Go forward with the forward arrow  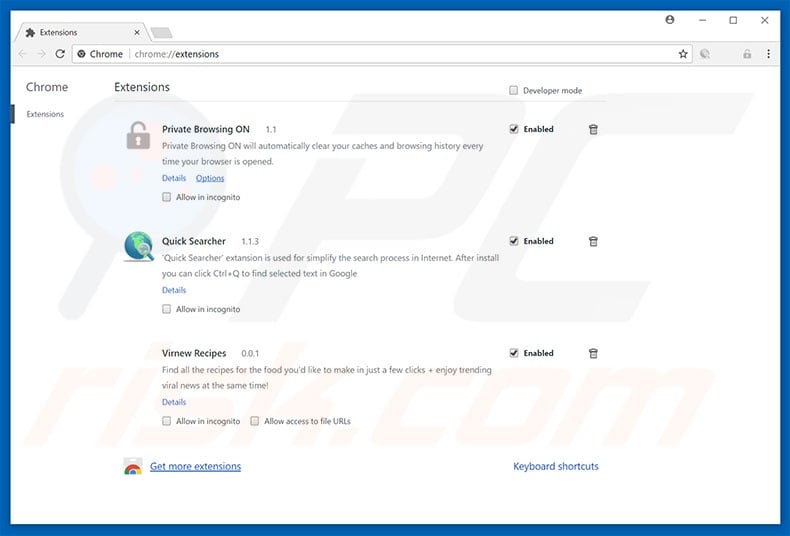[41, 54]
